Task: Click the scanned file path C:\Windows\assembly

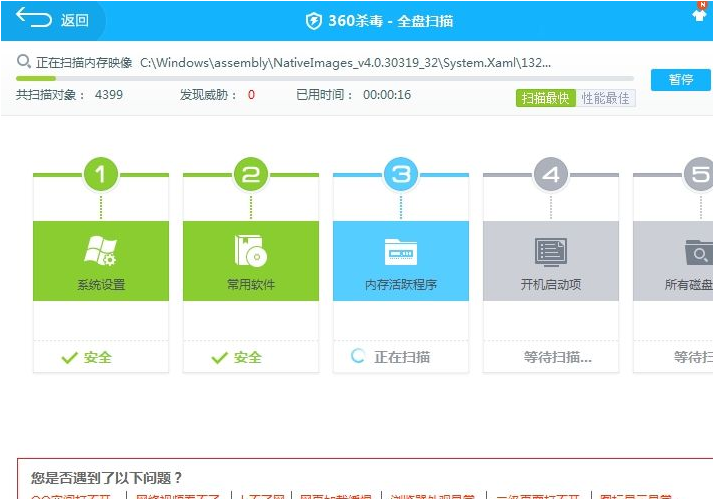Action: click(346, 62)
